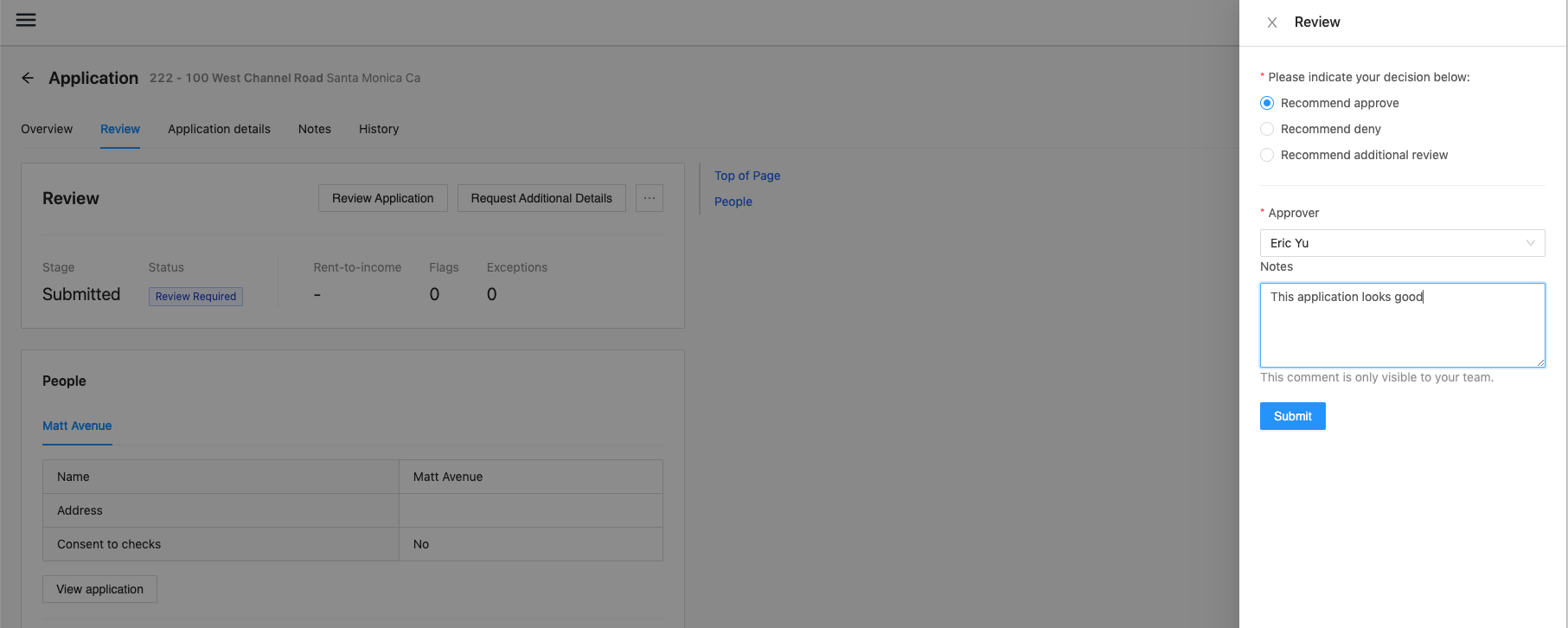
Task: Select Recommend deny radio button
Action: 1267,129
